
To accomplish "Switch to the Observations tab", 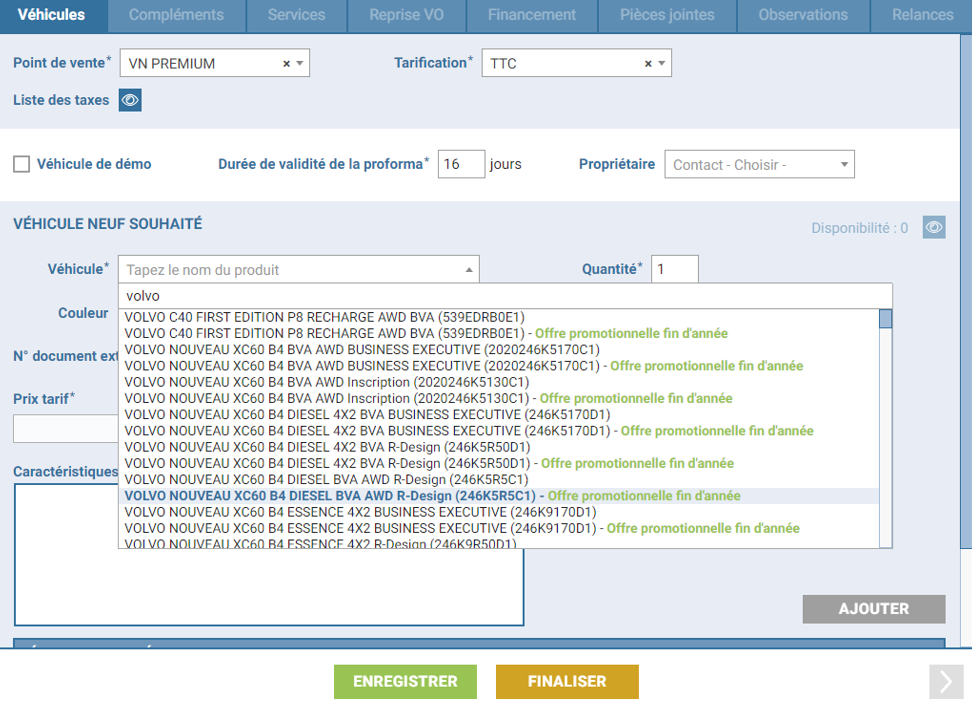I will pyautogui.click(x=803, y=15).
